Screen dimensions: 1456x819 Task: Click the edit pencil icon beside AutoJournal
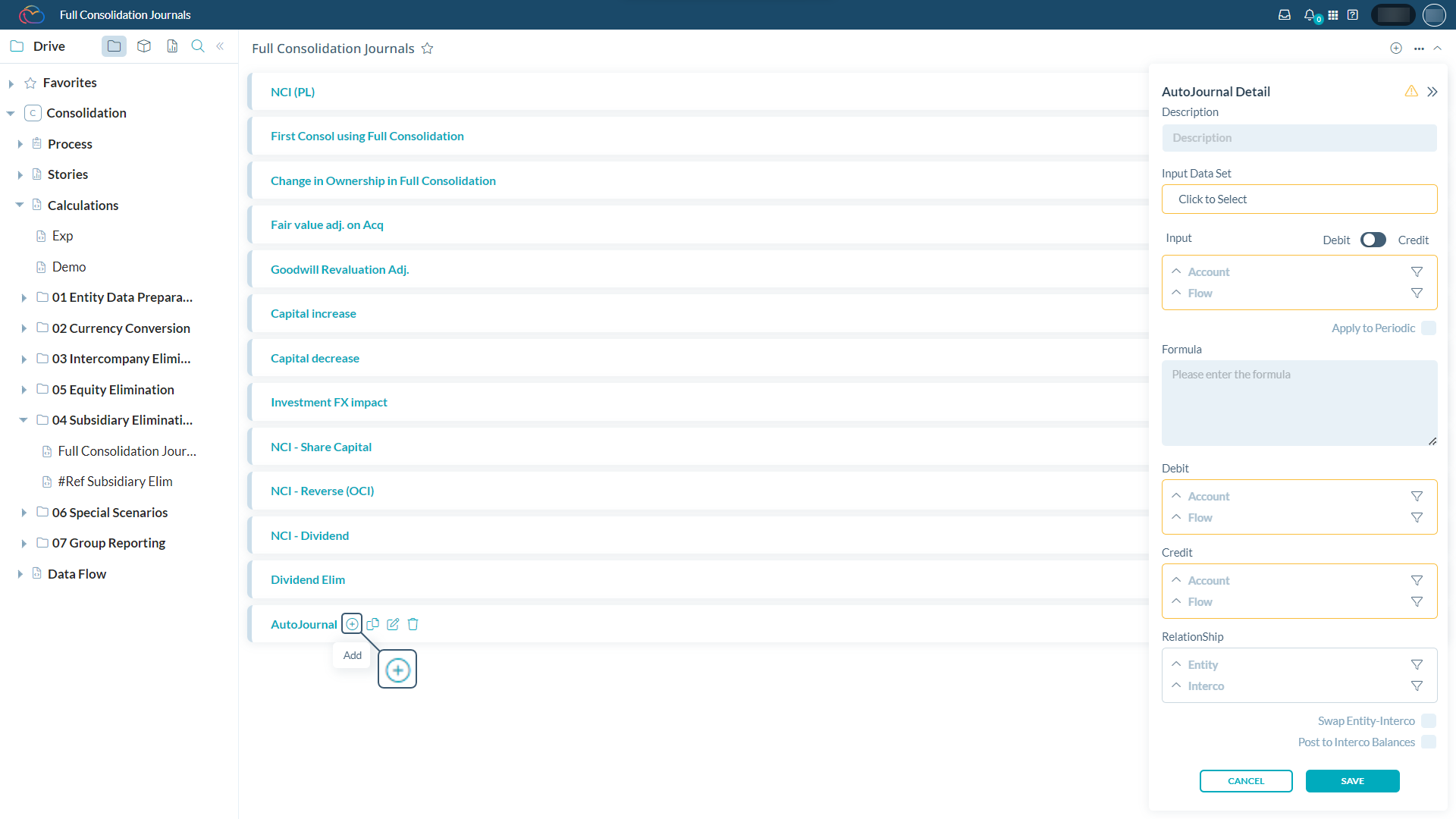pos(393,624)
